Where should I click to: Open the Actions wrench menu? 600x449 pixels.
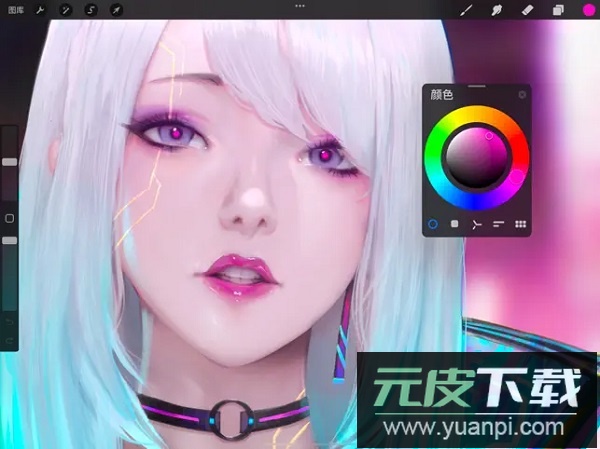coord(40,10)
